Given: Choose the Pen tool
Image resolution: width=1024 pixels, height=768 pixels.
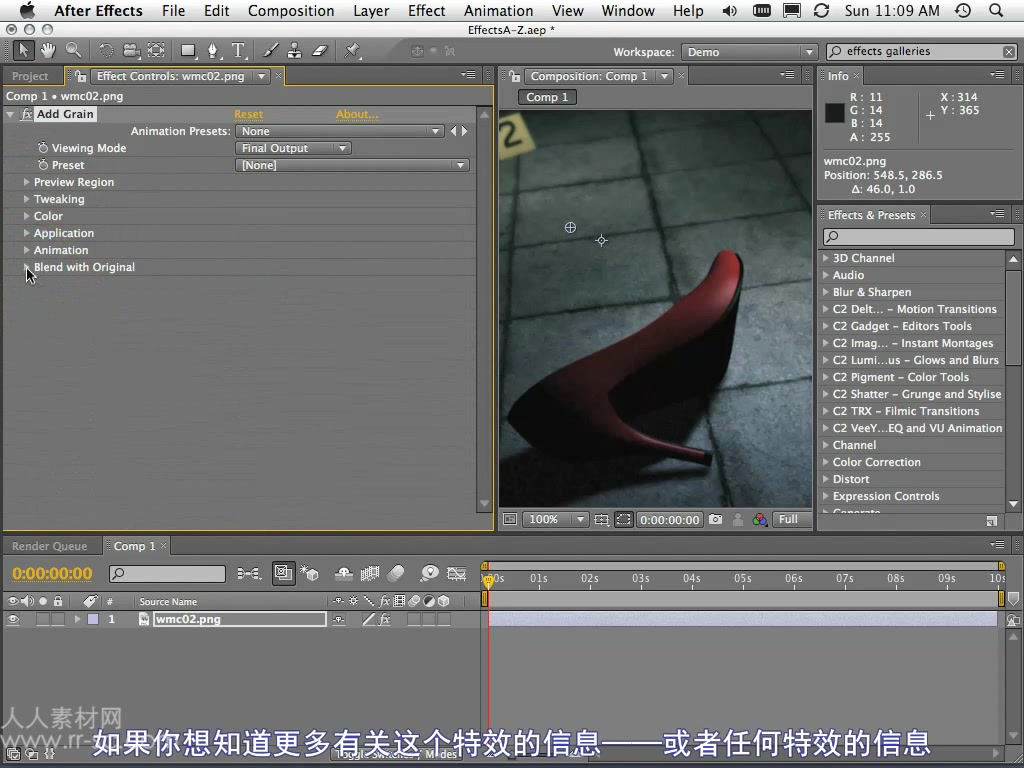Looking at the screenshot, I should click(x=212, y=50).
